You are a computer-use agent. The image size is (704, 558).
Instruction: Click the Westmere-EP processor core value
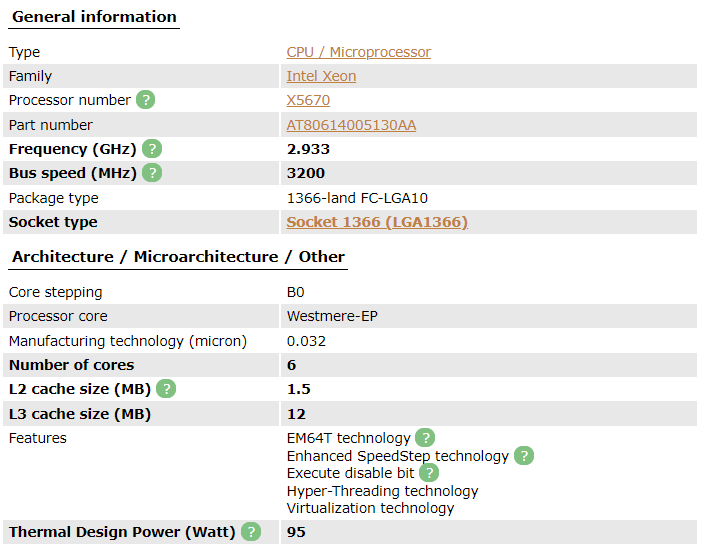[x=332, y=316]
